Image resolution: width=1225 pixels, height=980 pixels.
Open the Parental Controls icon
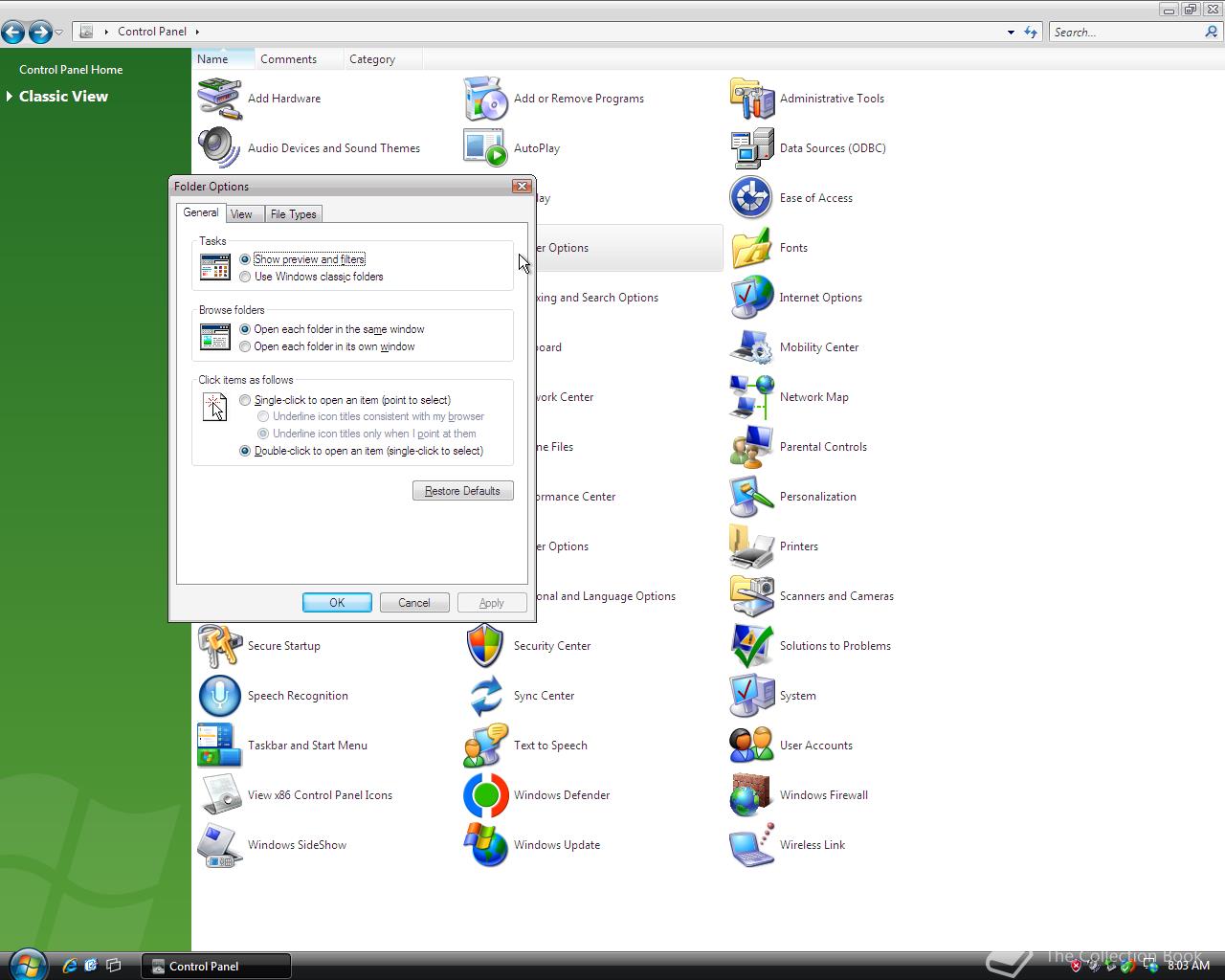pyautogui.click(x=751, y=447)
